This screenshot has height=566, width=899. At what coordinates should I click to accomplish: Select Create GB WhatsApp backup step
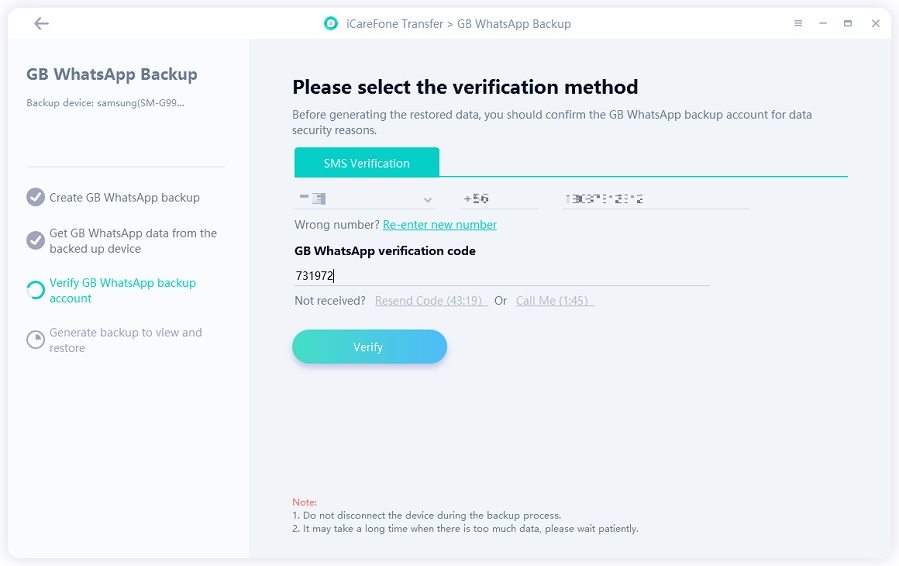point(124,198)
